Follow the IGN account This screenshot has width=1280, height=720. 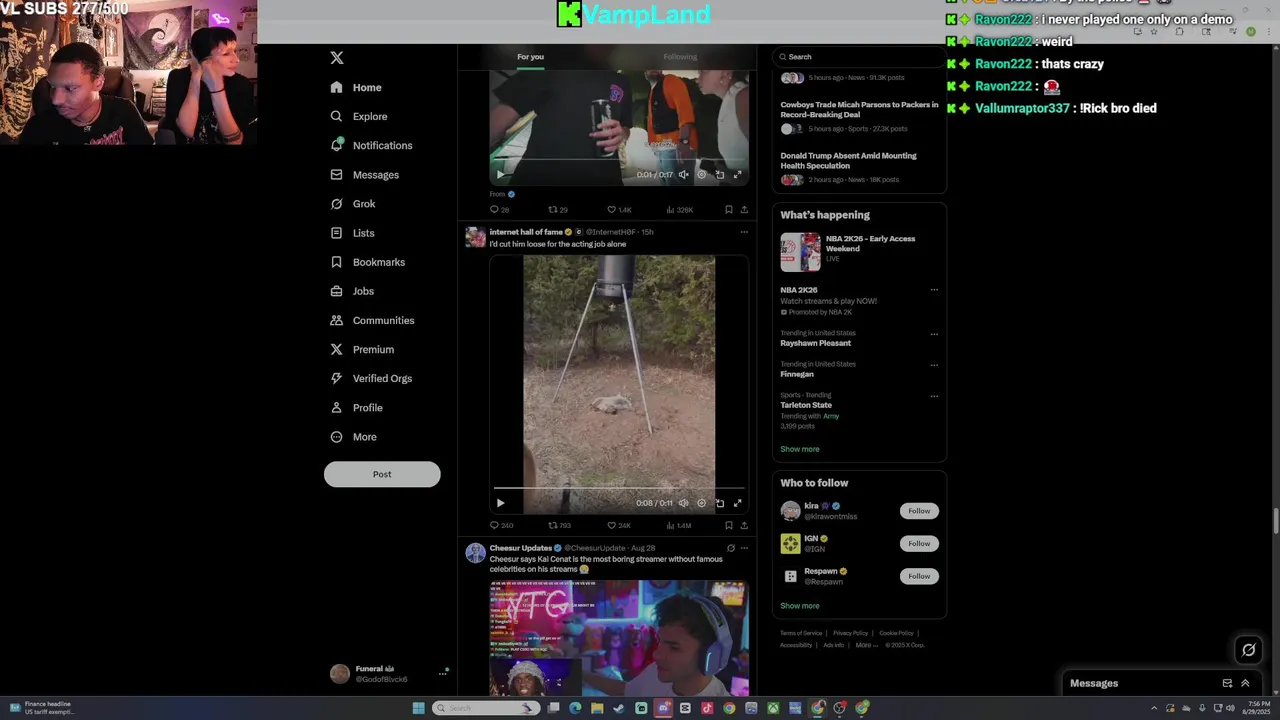[x=919, y=543]
